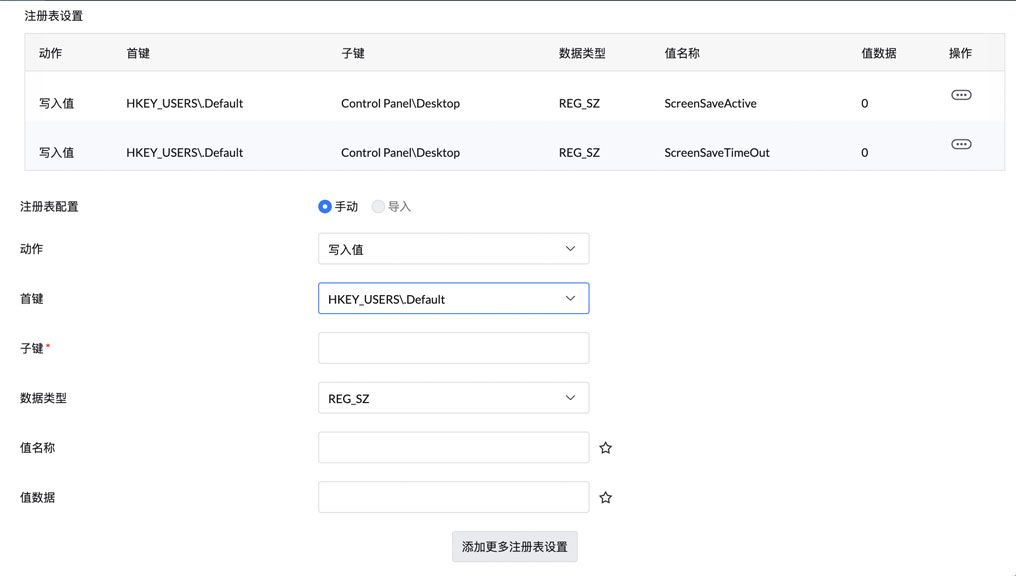Select the 导入 radio option

378,207
